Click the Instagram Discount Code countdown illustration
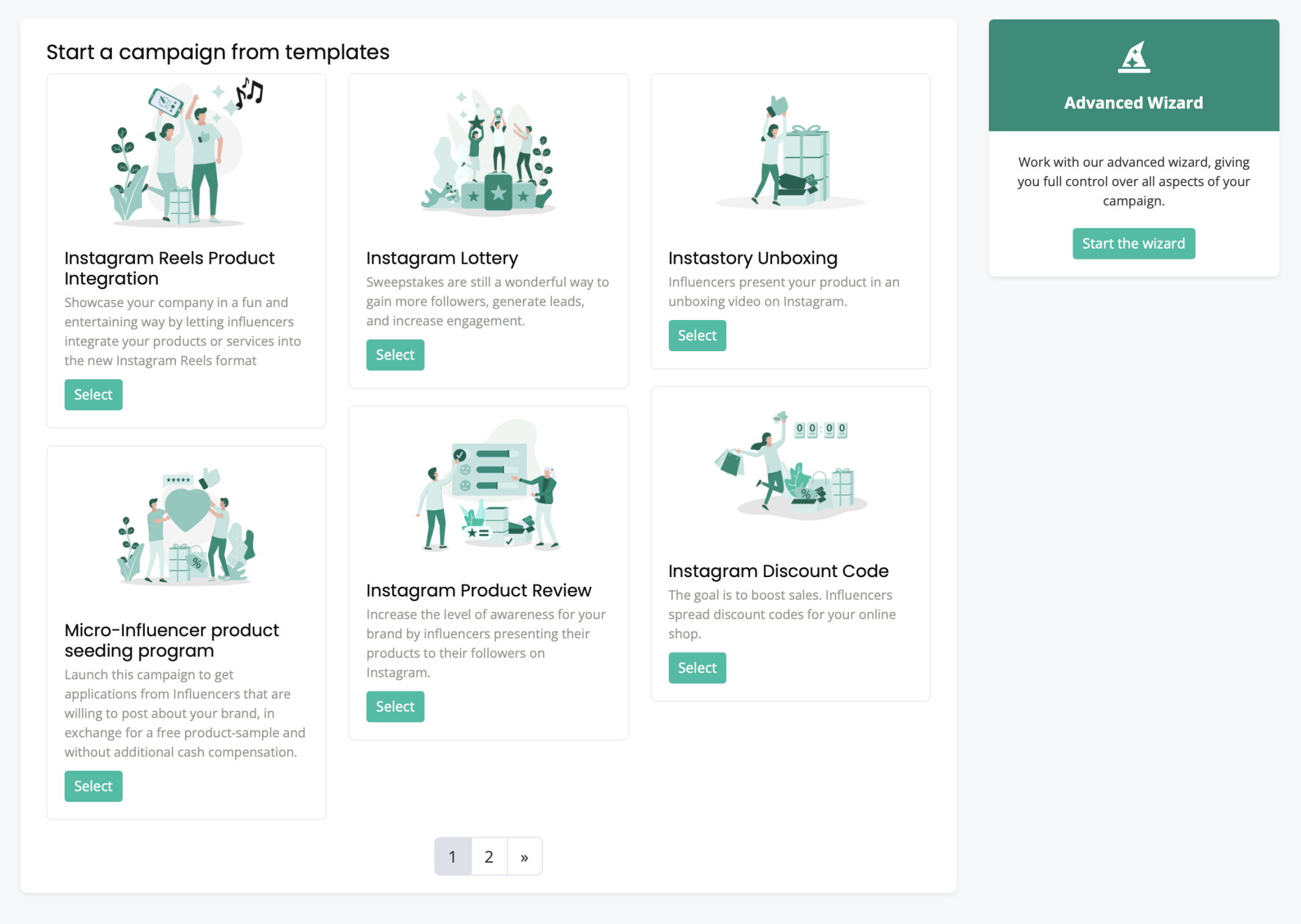 click(x=790, y=465)
